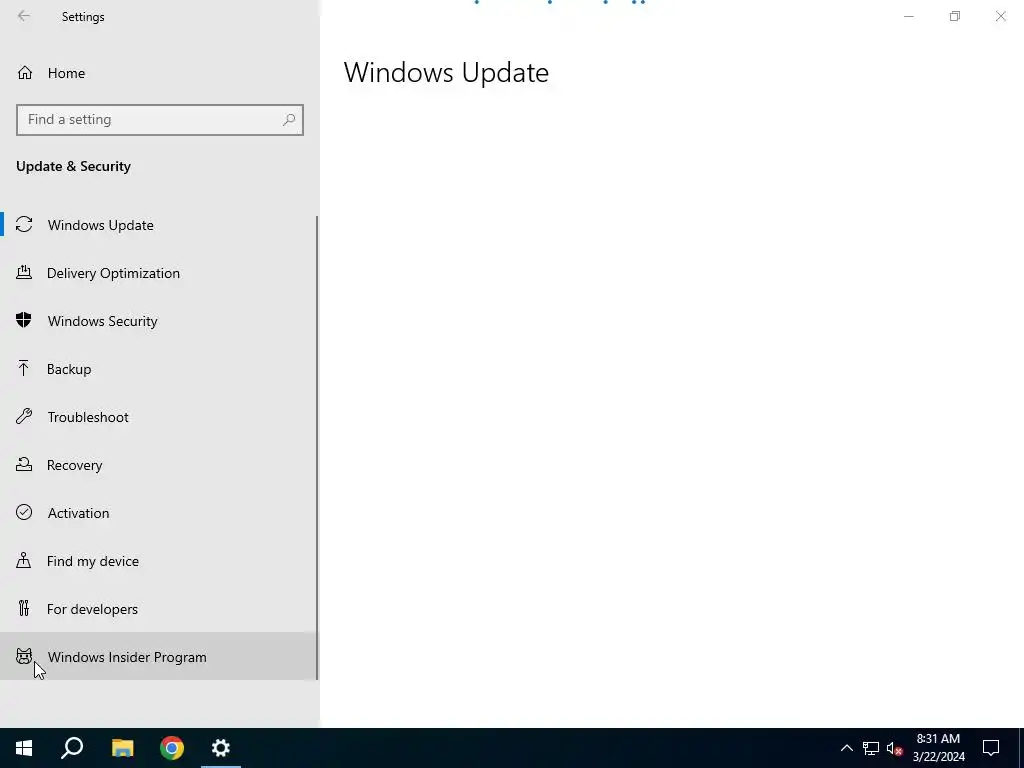This screenshot has height=768, width=1024.
Task: Click the Home house icon
Action: [25, 72]
